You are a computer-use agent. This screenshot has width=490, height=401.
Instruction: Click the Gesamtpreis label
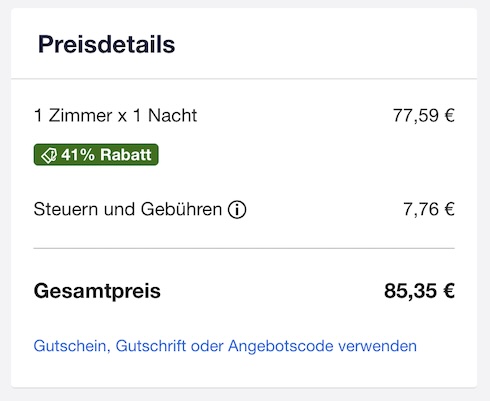97,291
